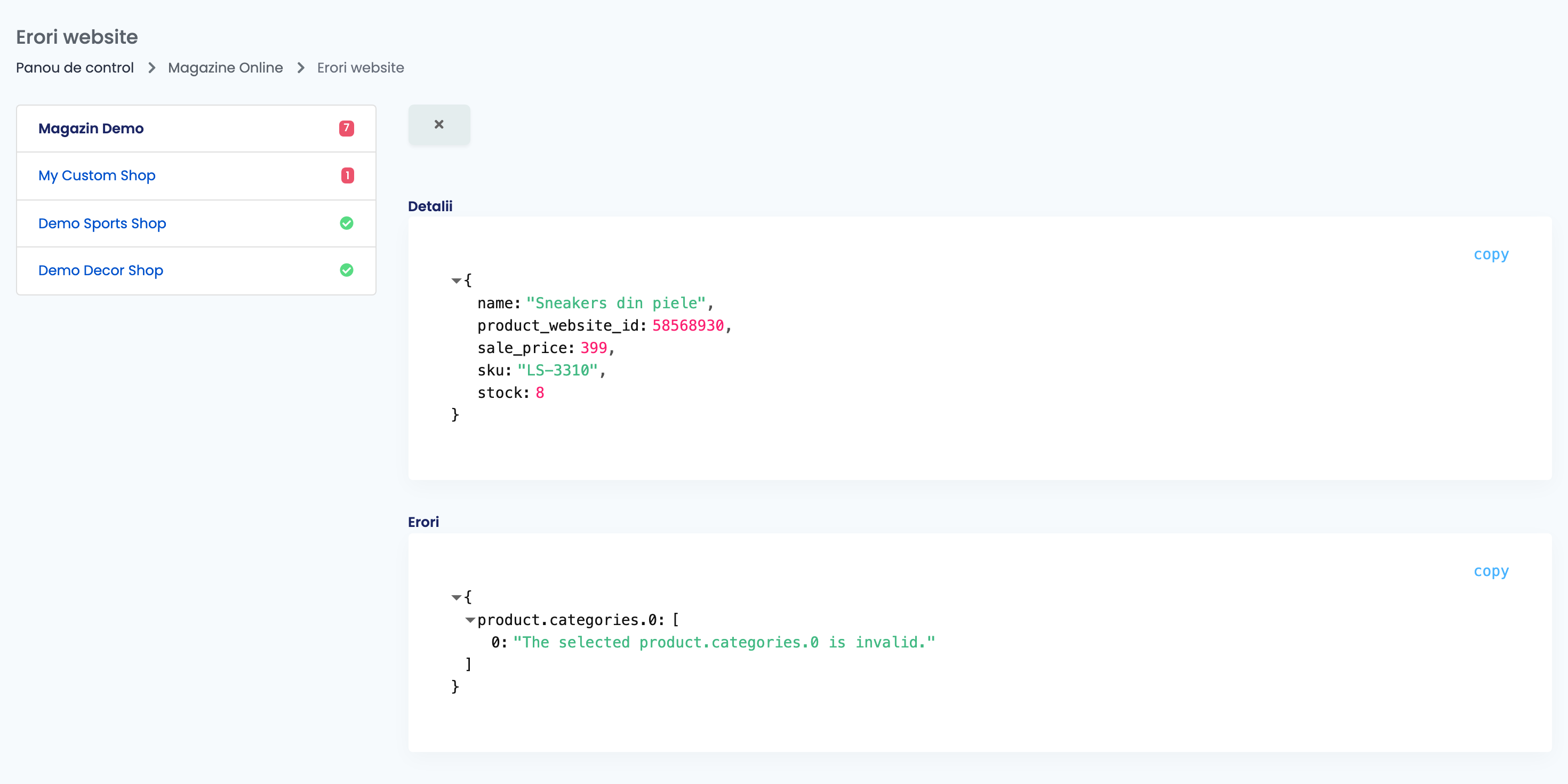This screenshot has width=1568, height=784.
Task: Click the Detalii section heading
Action: (430, 206)
